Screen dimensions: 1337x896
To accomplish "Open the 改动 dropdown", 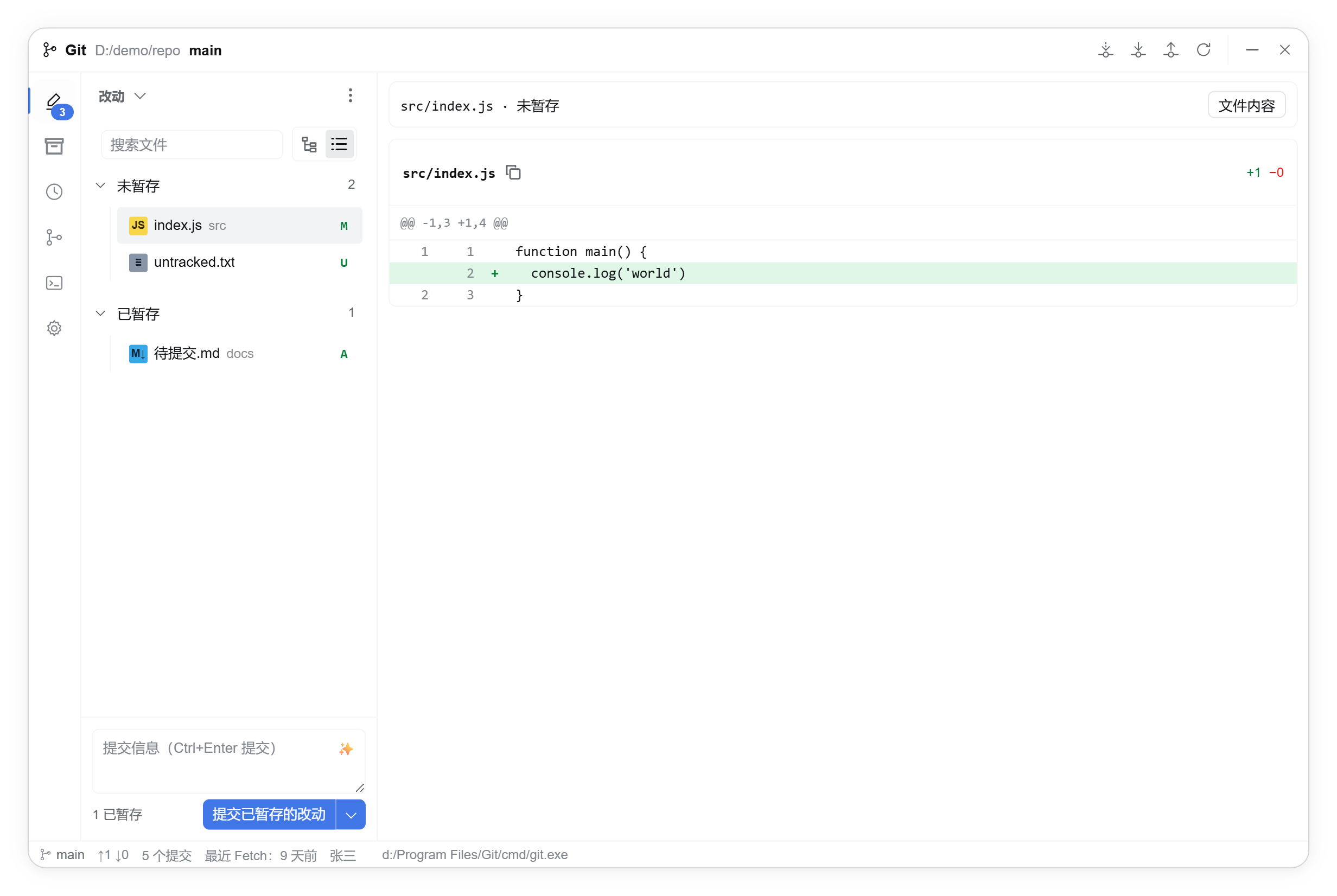I will coord(122,96).
